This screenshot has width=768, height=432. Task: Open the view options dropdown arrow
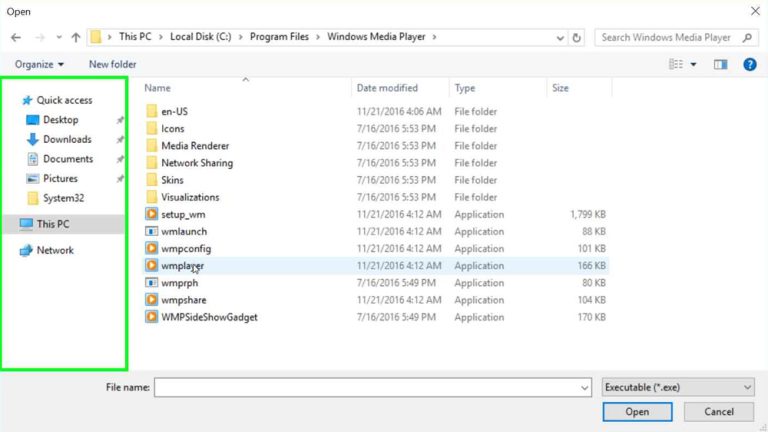click(x=693, y=64)
